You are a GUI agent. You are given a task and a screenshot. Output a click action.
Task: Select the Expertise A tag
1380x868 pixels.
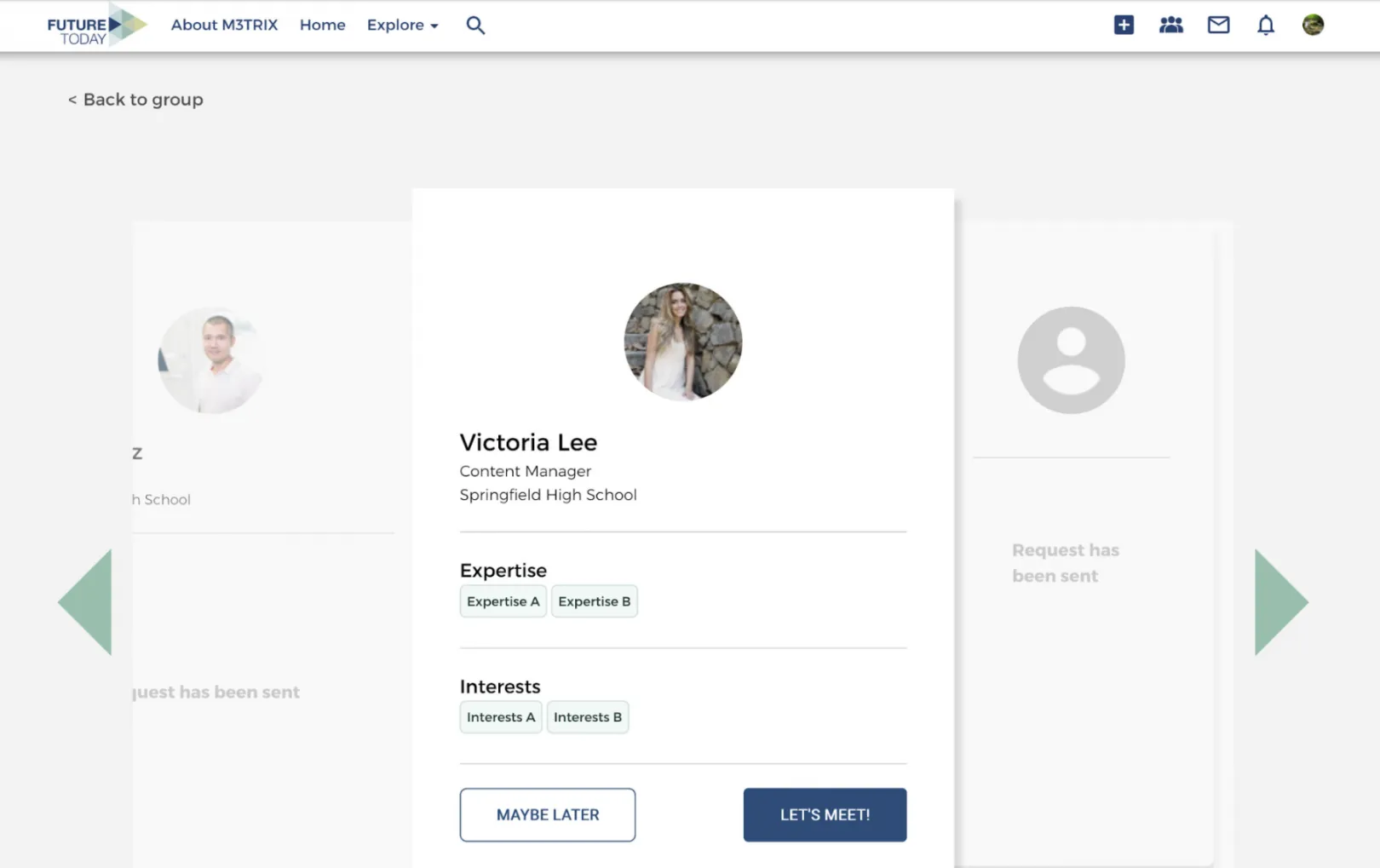[503, 601]
